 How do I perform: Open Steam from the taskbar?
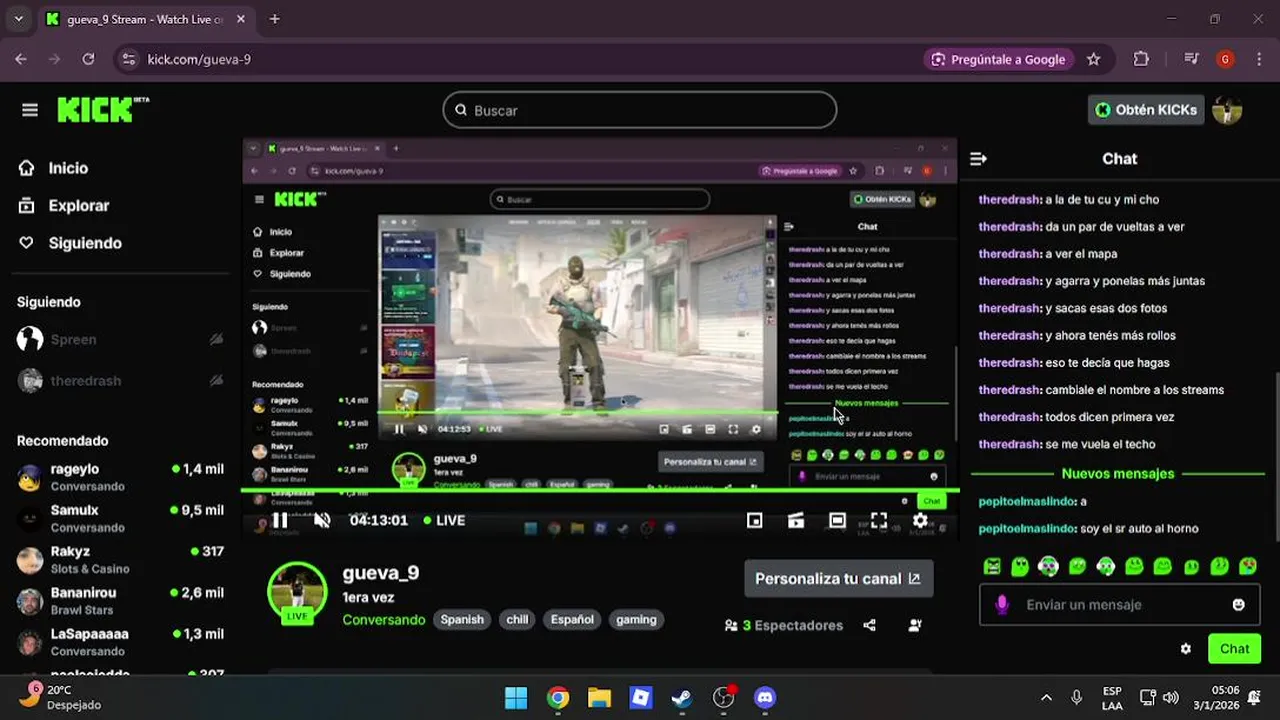click(x=682, y=697)
